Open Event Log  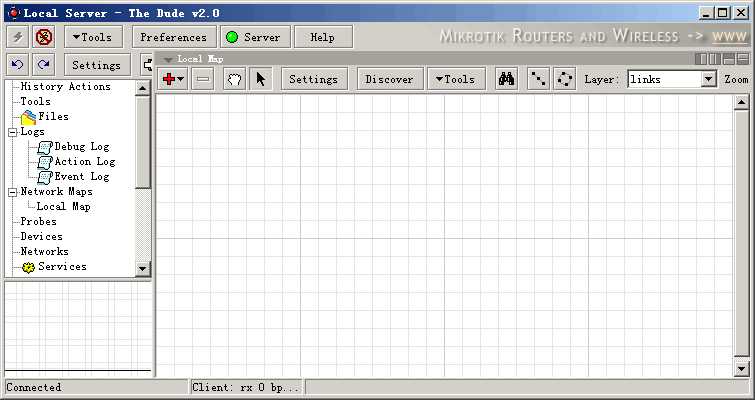[x=82, y=176]
